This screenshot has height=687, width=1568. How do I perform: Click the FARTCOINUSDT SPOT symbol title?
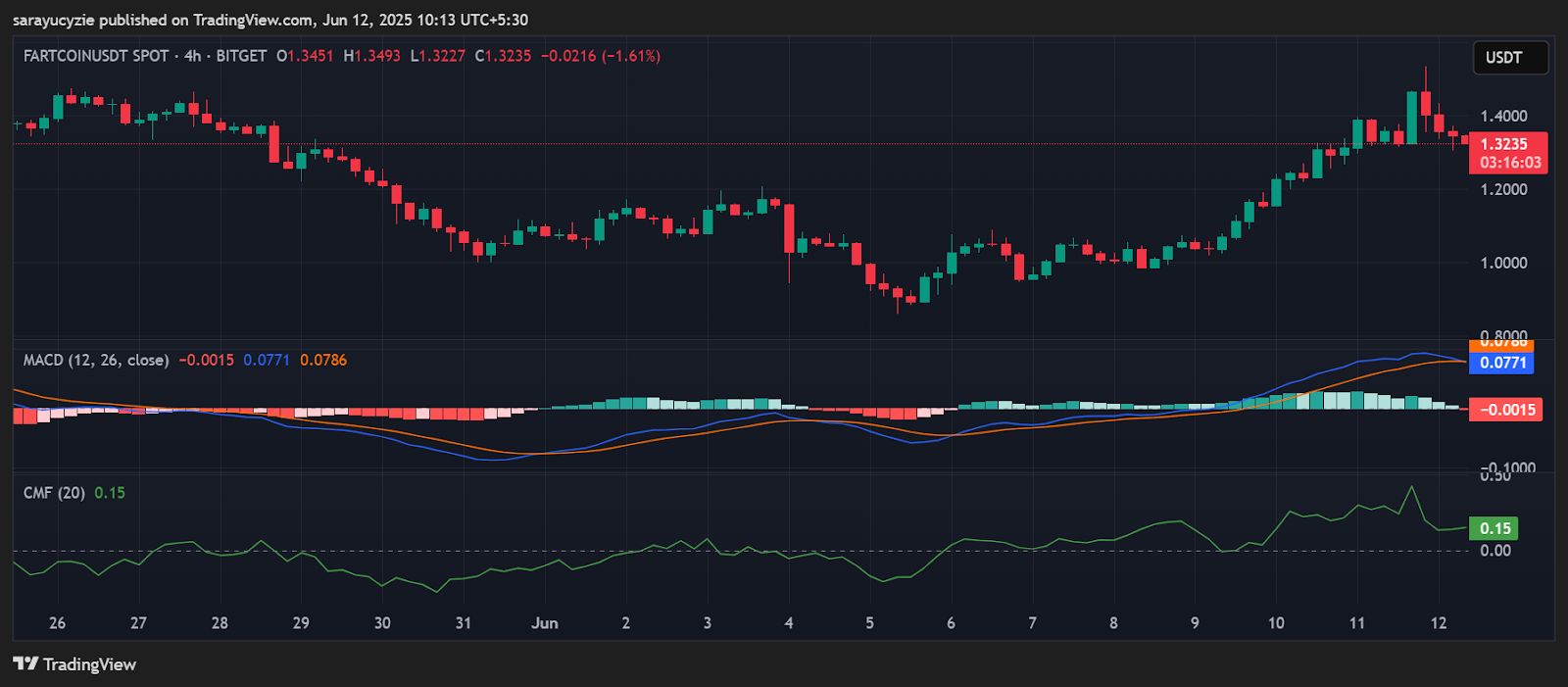[96, 56]
